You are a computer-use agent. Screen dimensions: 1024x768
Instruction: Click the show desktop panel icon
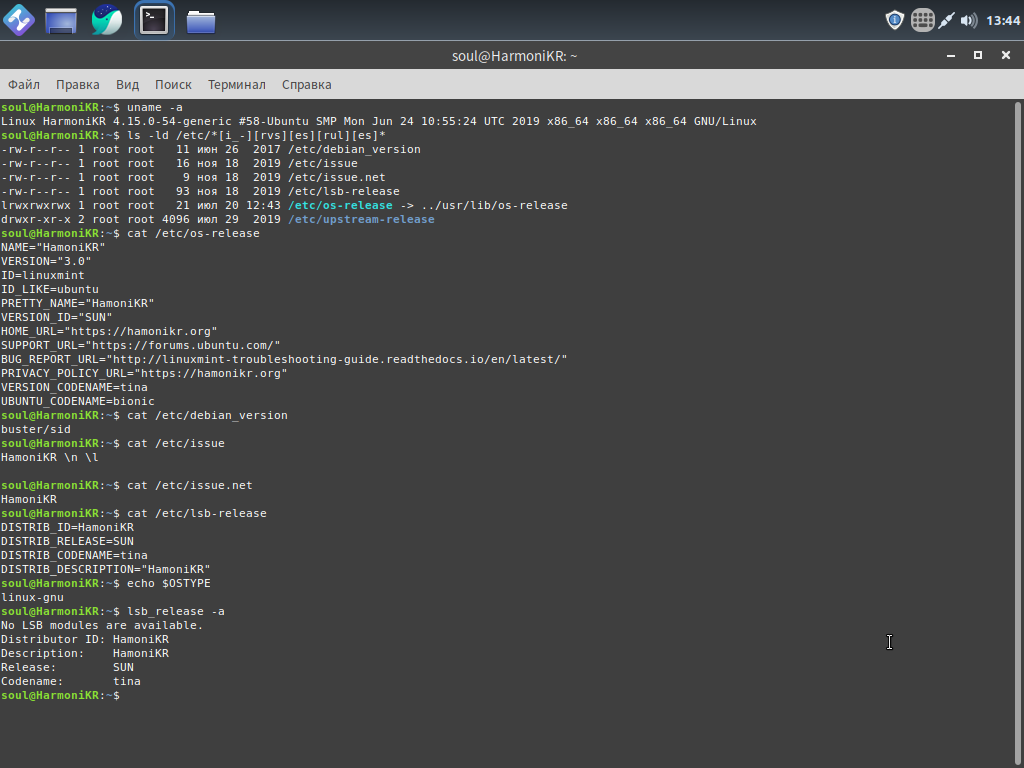(61, 20)
